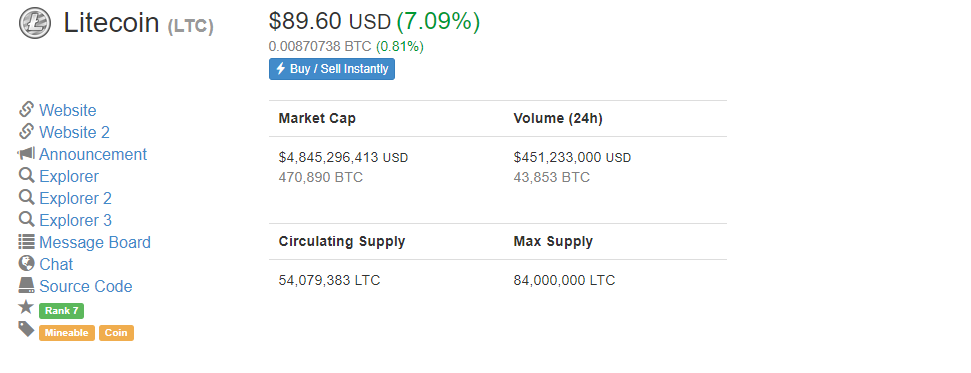
Task: Click the chain-link icon beside Website 2
Action: [x=26, y=131]
